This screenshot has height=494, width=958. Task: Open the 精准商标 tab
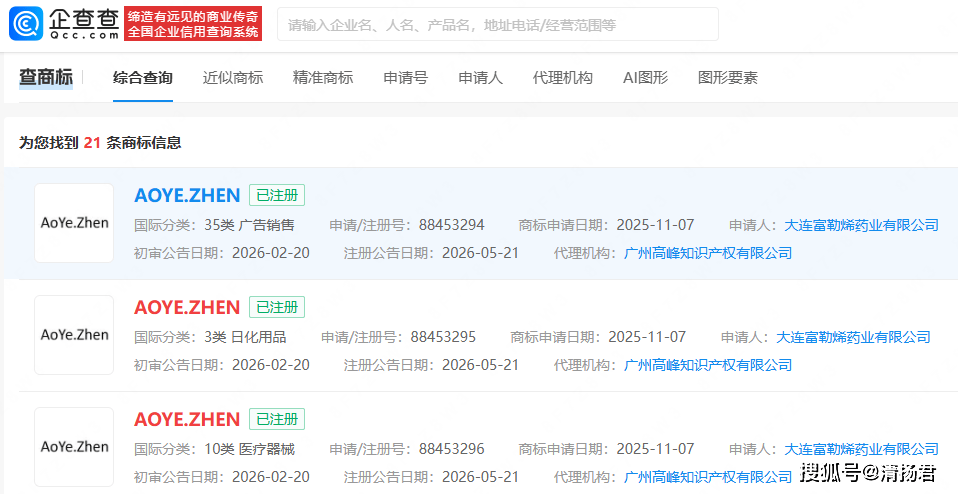click(323, 78)
